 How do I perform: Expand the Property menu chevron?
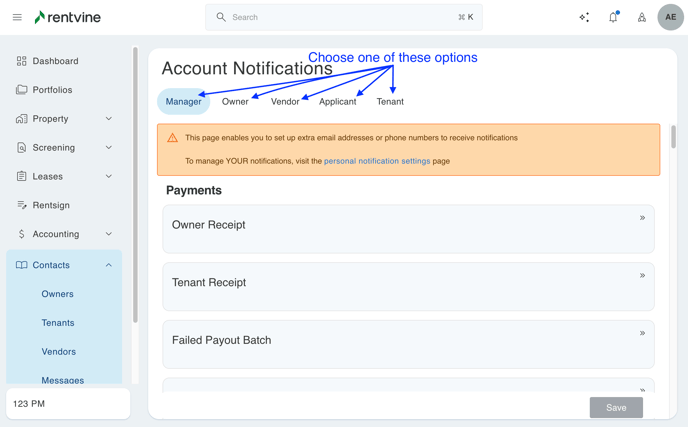tap(109, 119)
